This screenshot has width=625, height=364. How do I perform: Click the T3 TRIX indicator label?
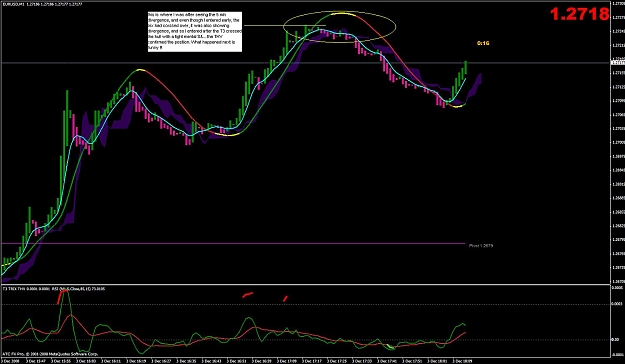click(x=54, y=288)
